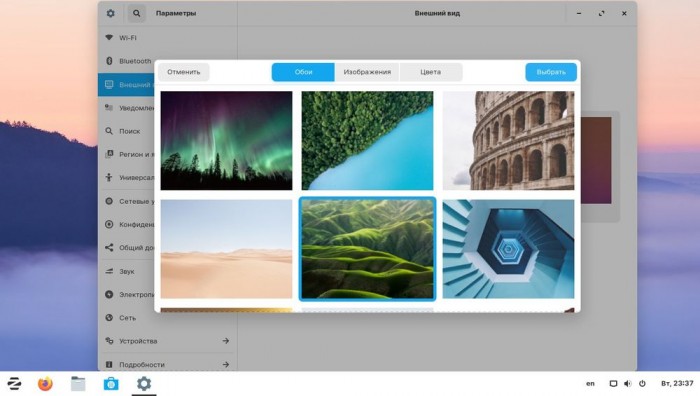Click the Search magnifier sidebar icon

tap(109, 131)
